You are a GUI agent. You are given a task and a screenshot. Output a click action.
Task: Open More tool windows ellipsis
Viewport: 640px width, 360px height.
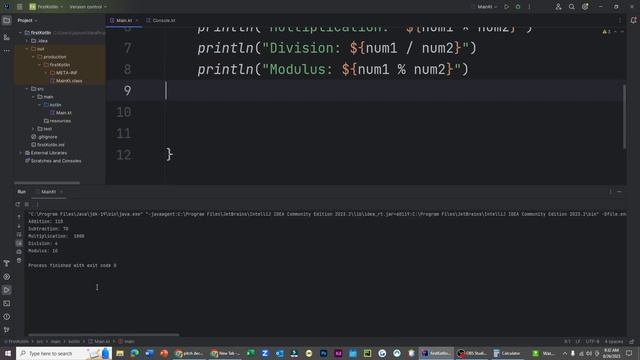[7, 51]
